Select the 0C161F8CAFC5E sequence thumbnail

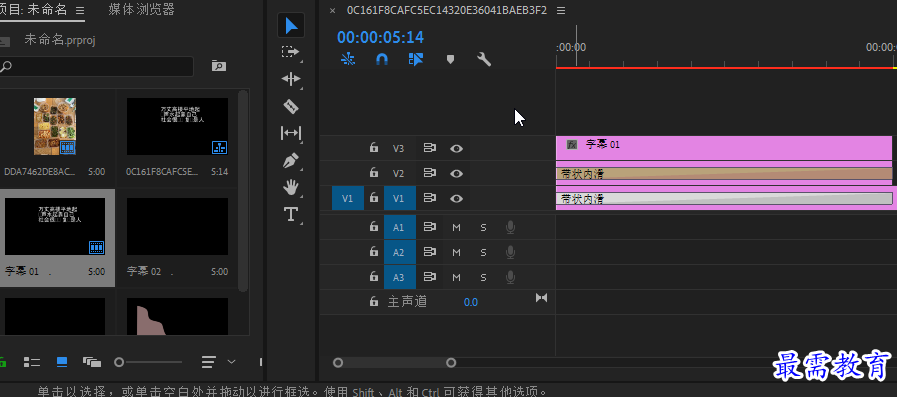click(x=177, y=126)
